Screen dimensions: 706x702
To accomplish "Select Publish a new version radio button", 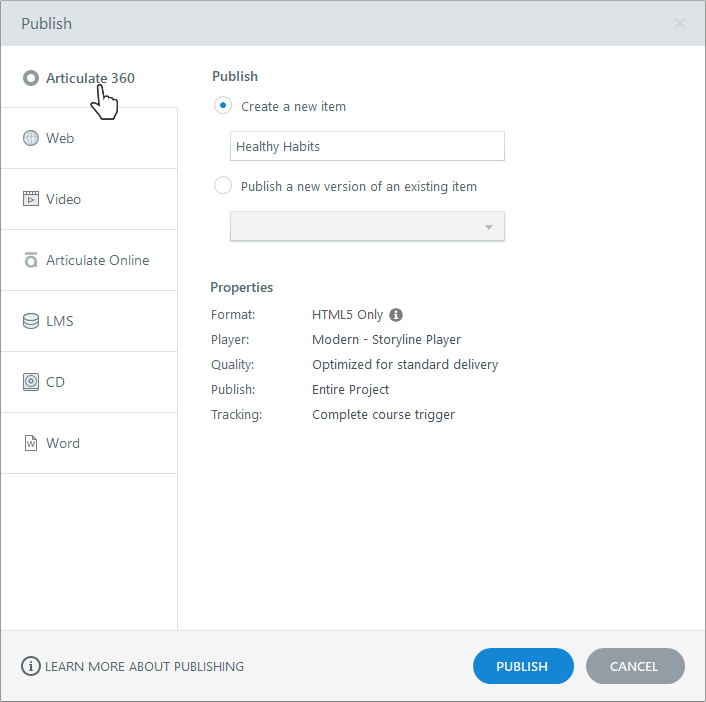I will (223, 186).
